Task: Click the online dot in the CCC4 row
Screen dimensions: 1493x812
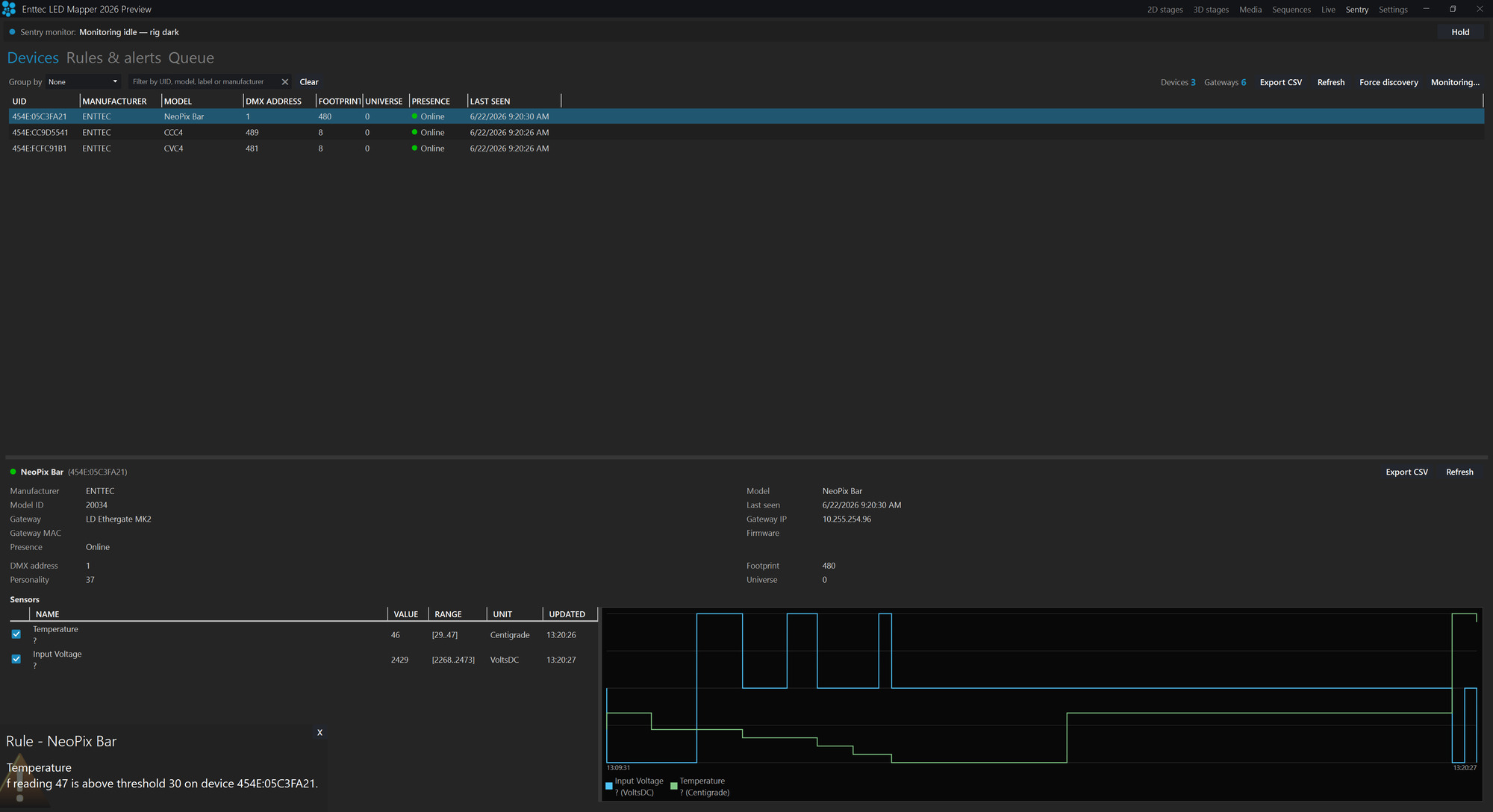Action: tap(414, 132)
